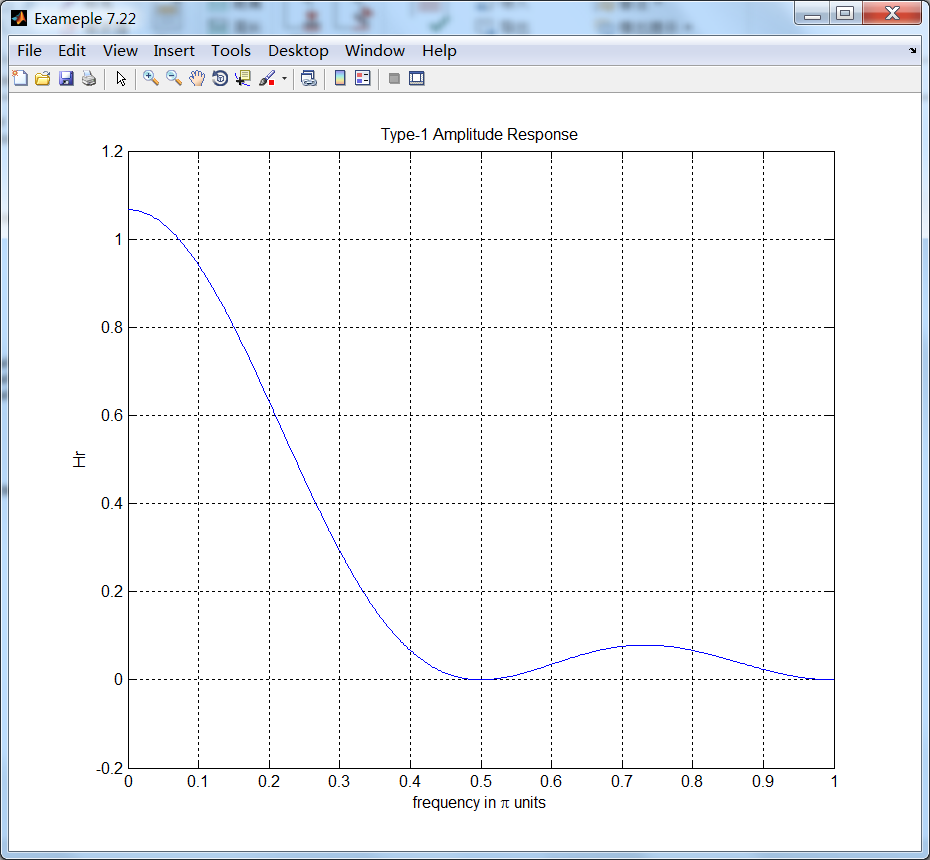The image size is (930, 860).
Task: Activate the Zoom Out magnifier tool
Action: [174, 78]
